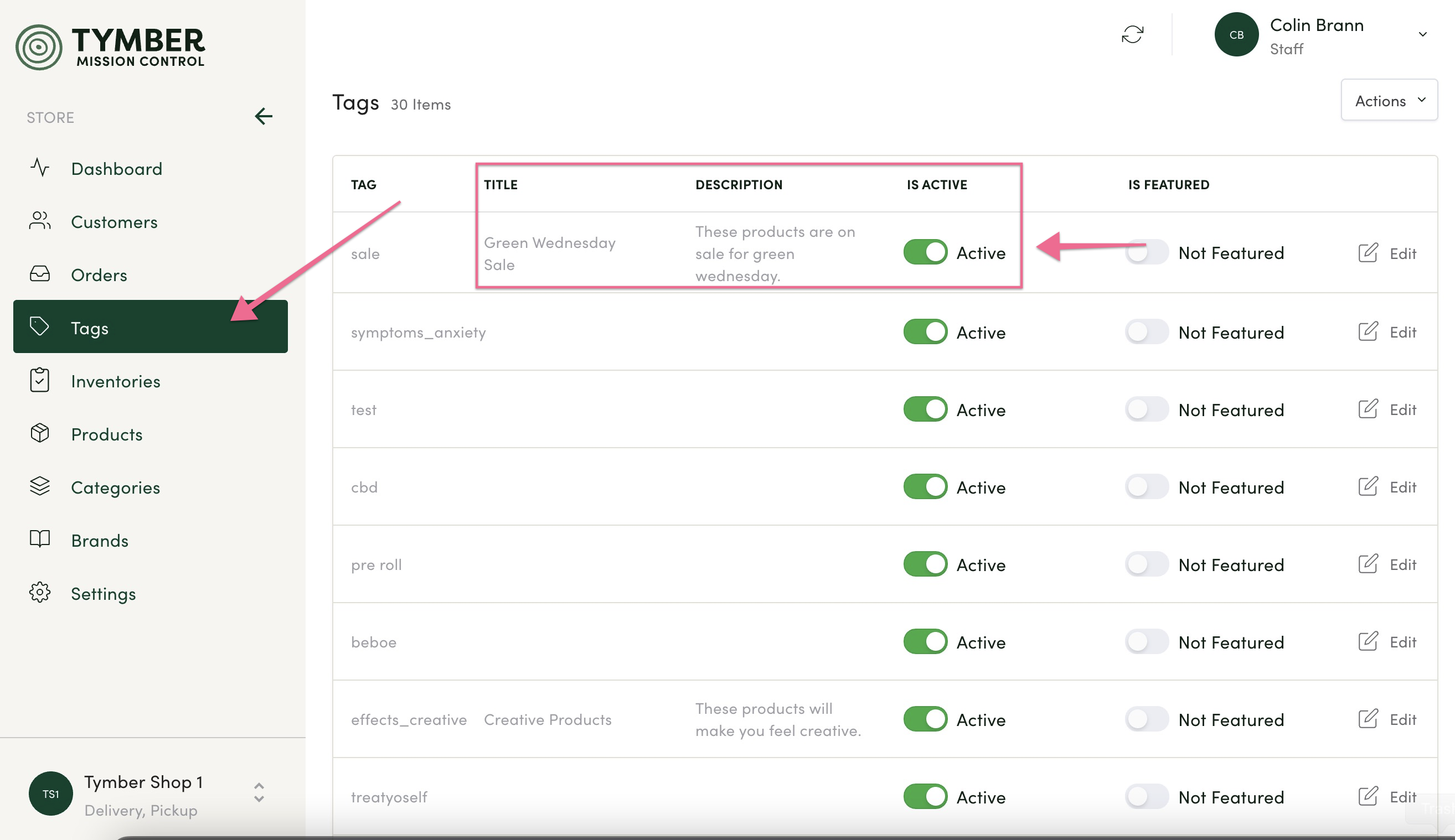1455x840 pixels.
Task: Enable Featured switch for sale tag
Action: [x=1147, y=252]
